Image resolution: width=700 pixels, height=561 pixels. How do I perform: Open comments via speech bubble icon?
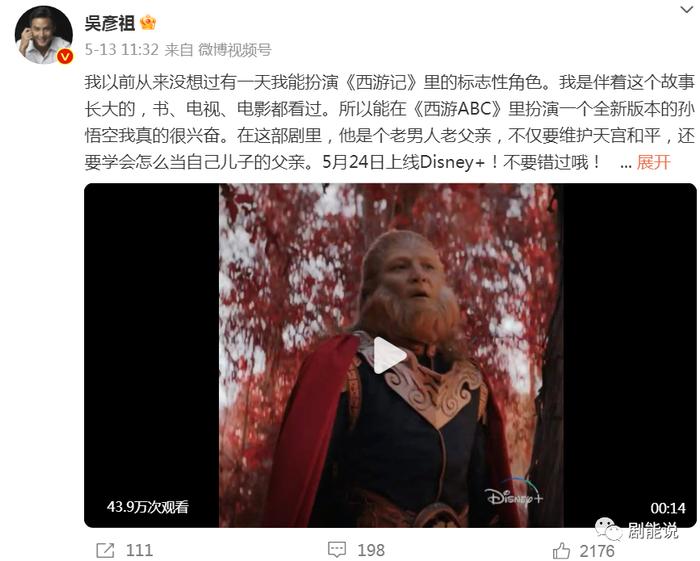click(x=337, y=549)
